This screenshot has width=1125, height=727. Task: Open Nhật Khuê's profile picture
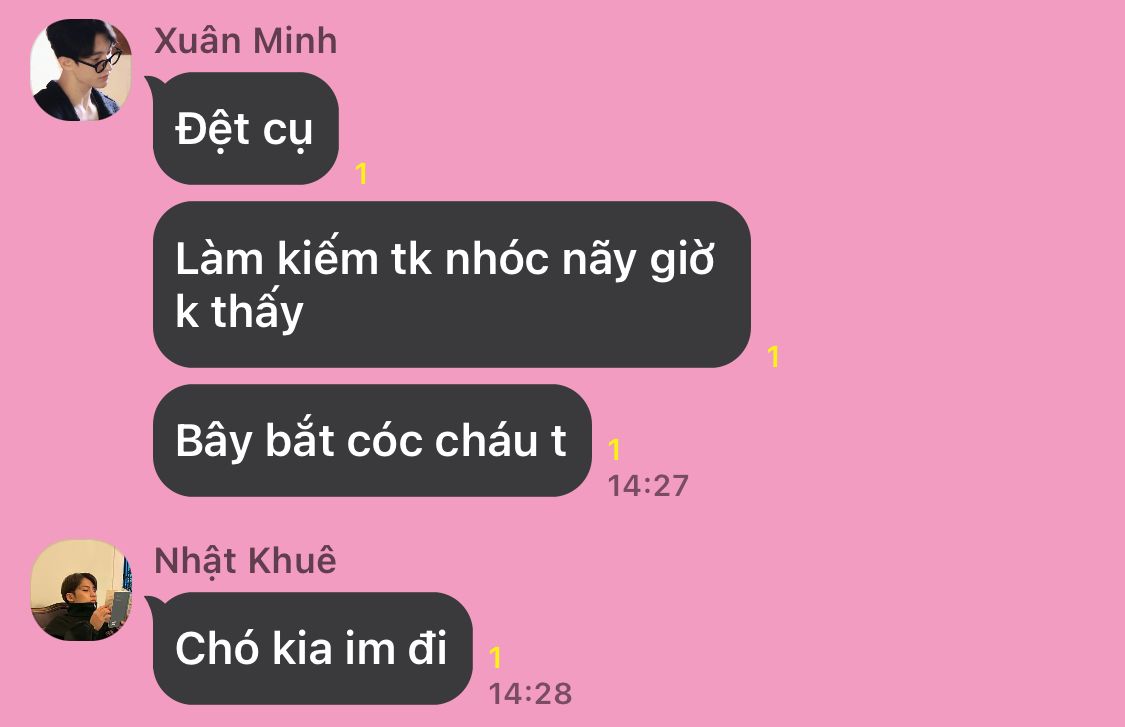tap(81, 590)
